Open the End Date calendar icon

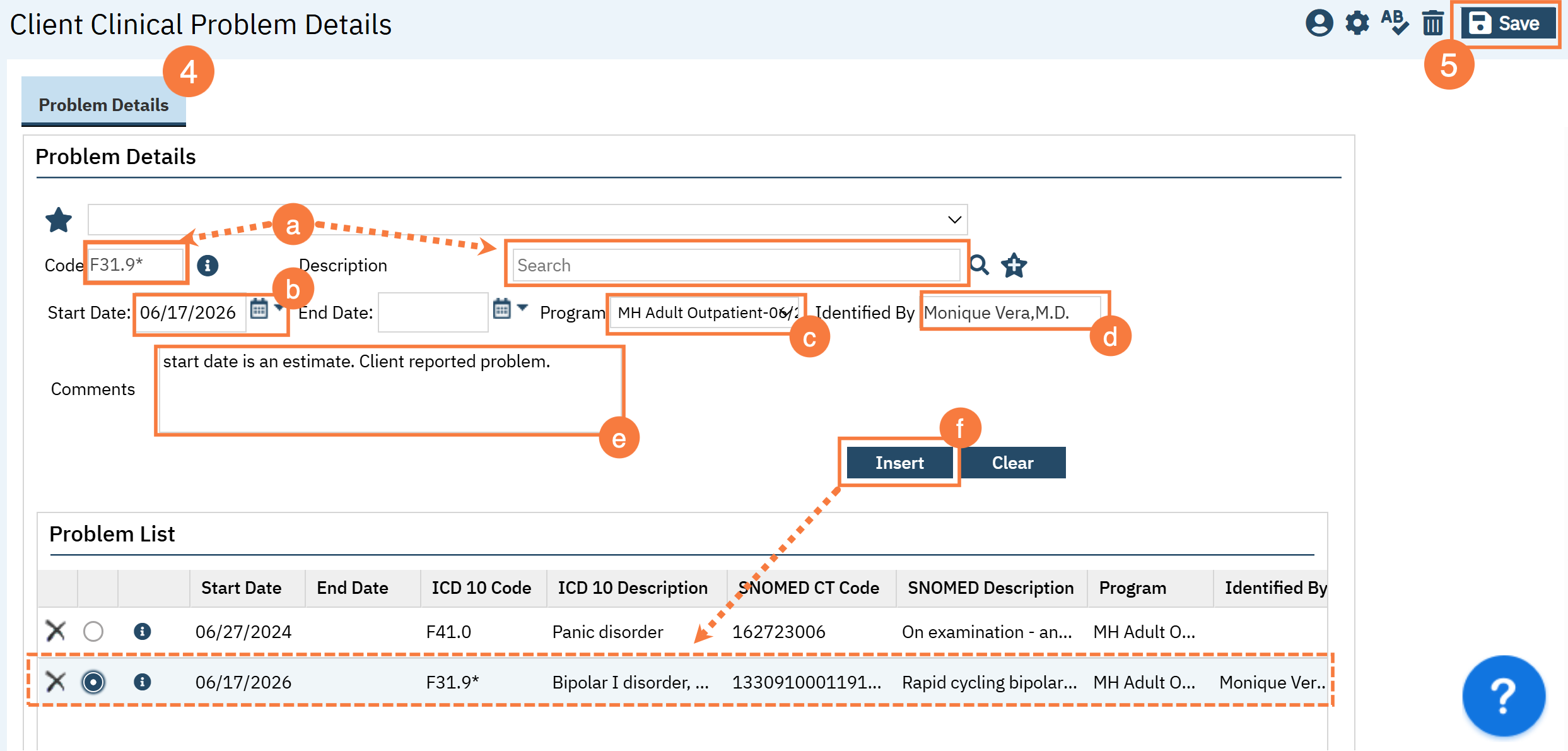pos(501,309)
